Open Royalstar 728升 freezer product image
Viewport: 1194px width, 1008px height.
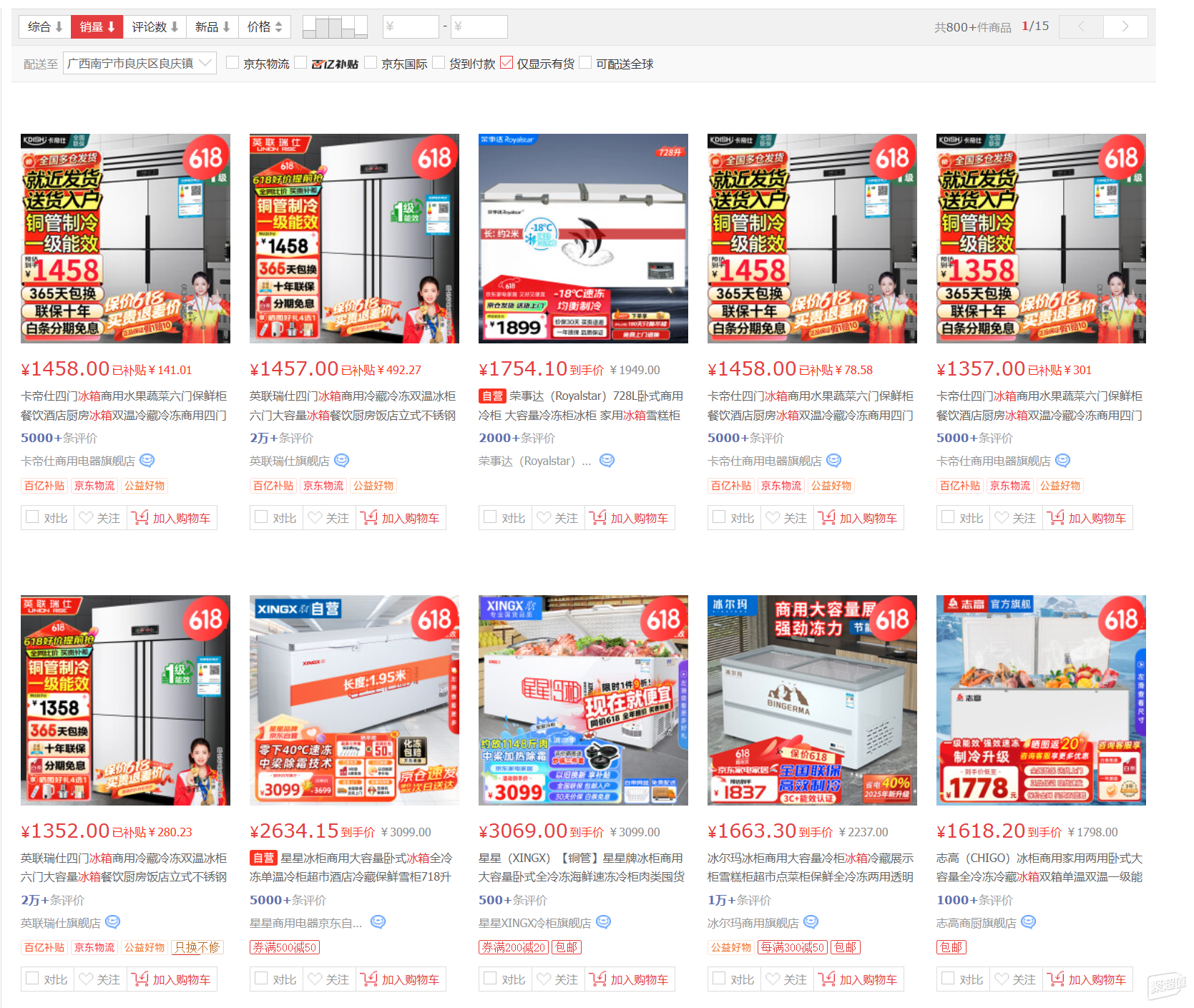click(583, 238)
